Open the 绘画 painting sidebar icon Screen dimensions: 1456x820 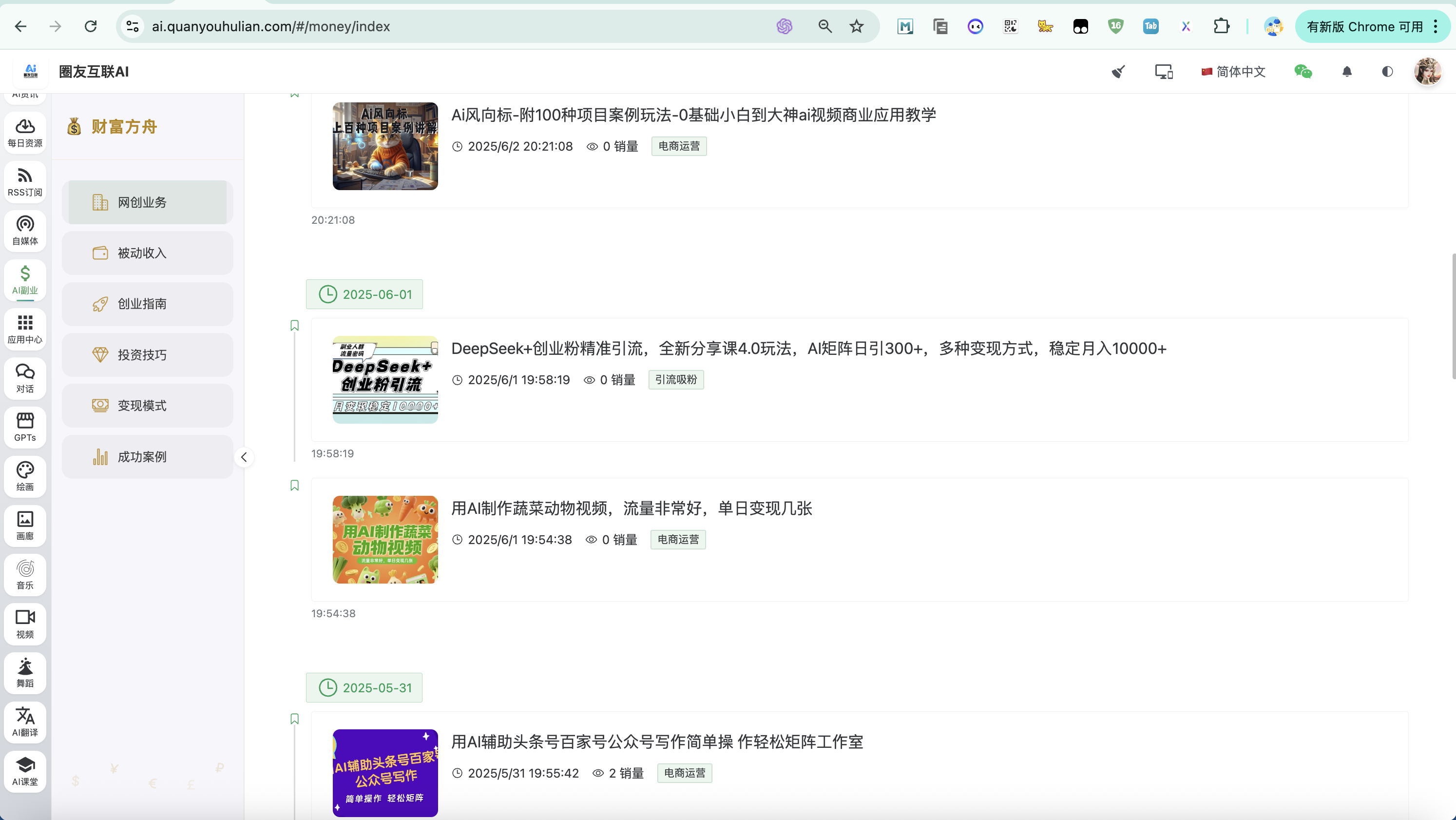click(x=25, y=476)
